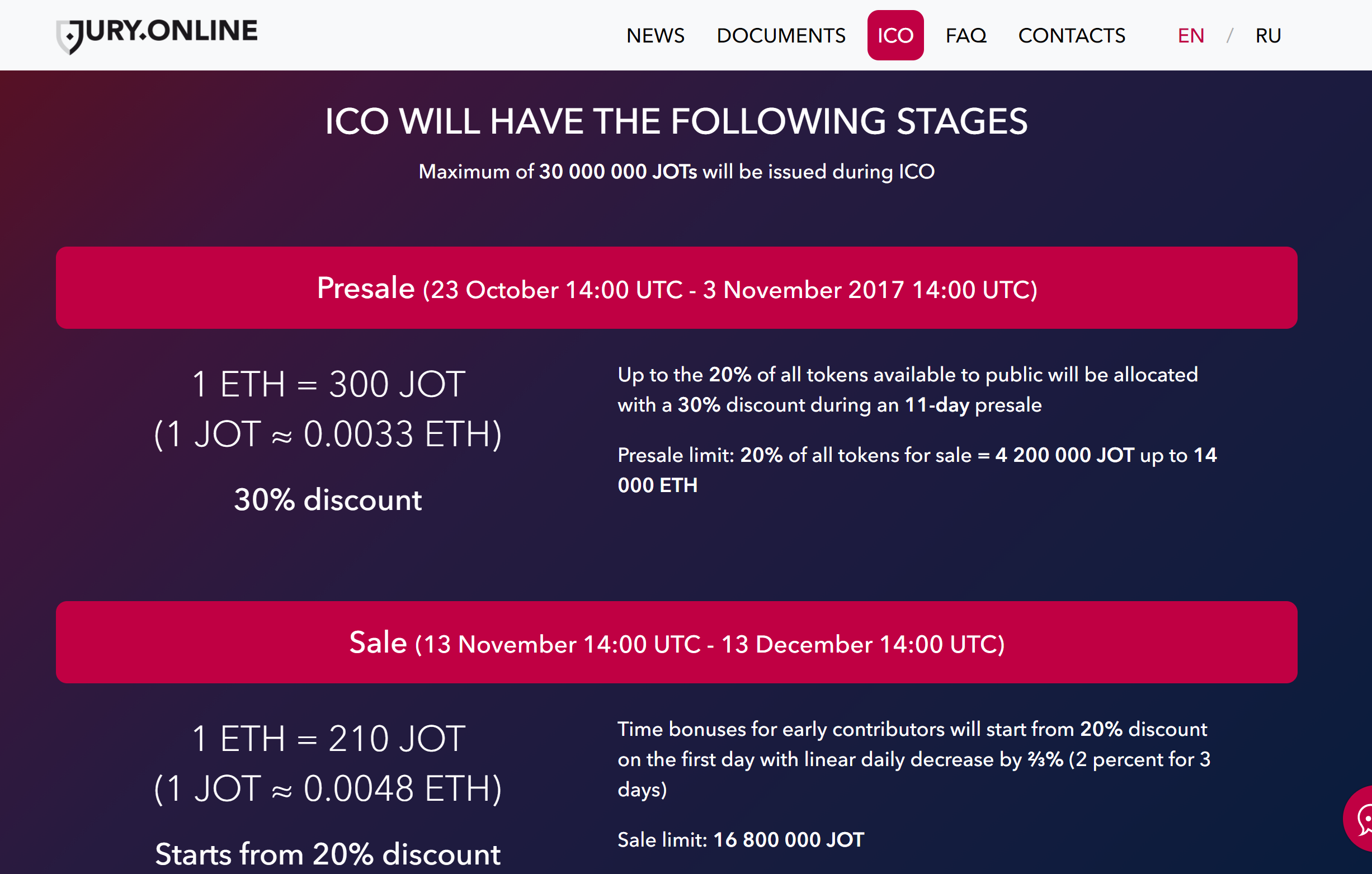Screen dimensions: 1372x874
Task: Click the JURY.ONLINE wordmark text
Action: point(171,32)
